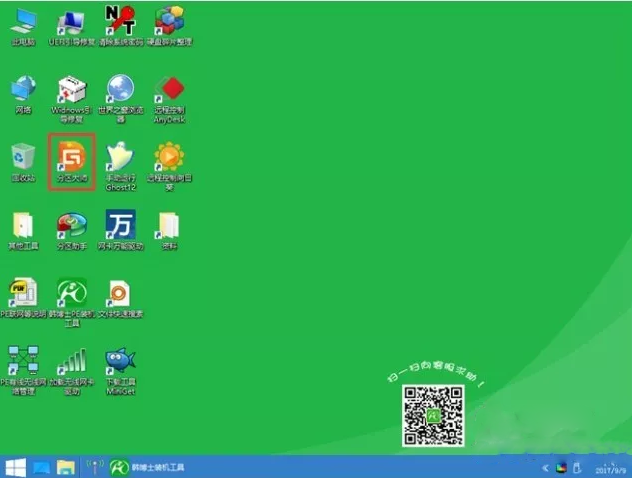Open the 此电脑 (This PC) desktop icon
Screen dimensions: 632x478
(23, 22)
